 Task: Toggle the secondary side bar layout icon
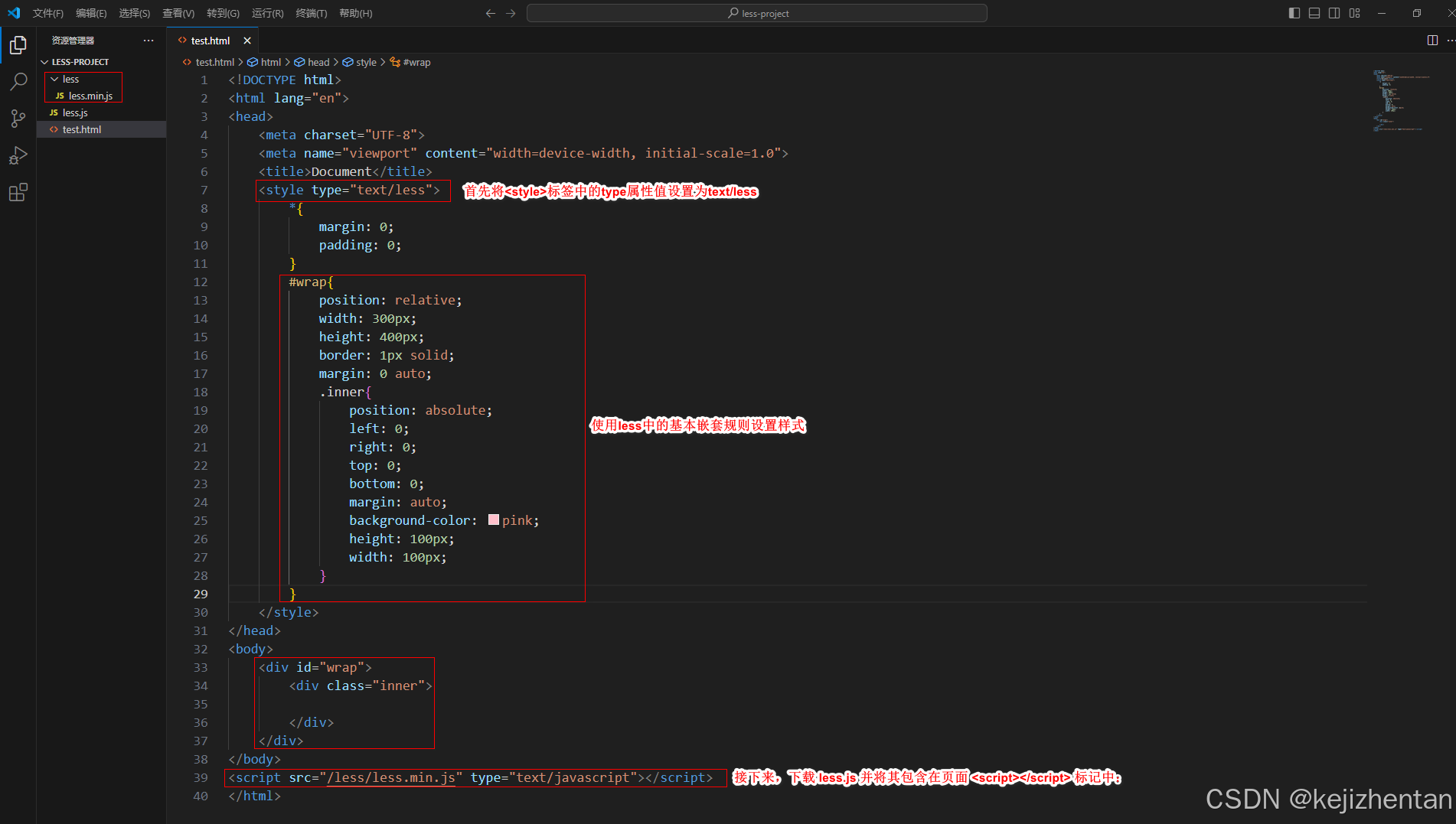(1334, 13)
